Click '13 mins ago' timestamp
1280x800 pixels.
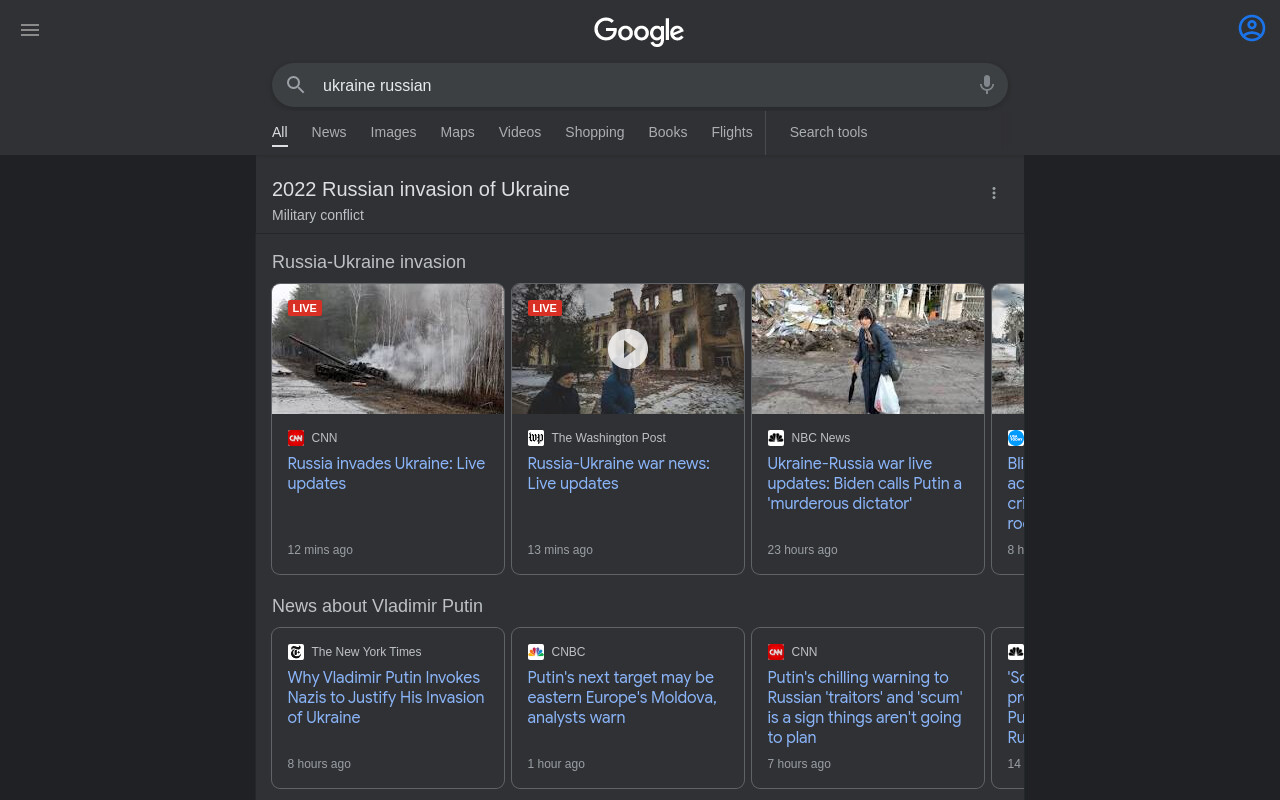(x=560, y=550)
